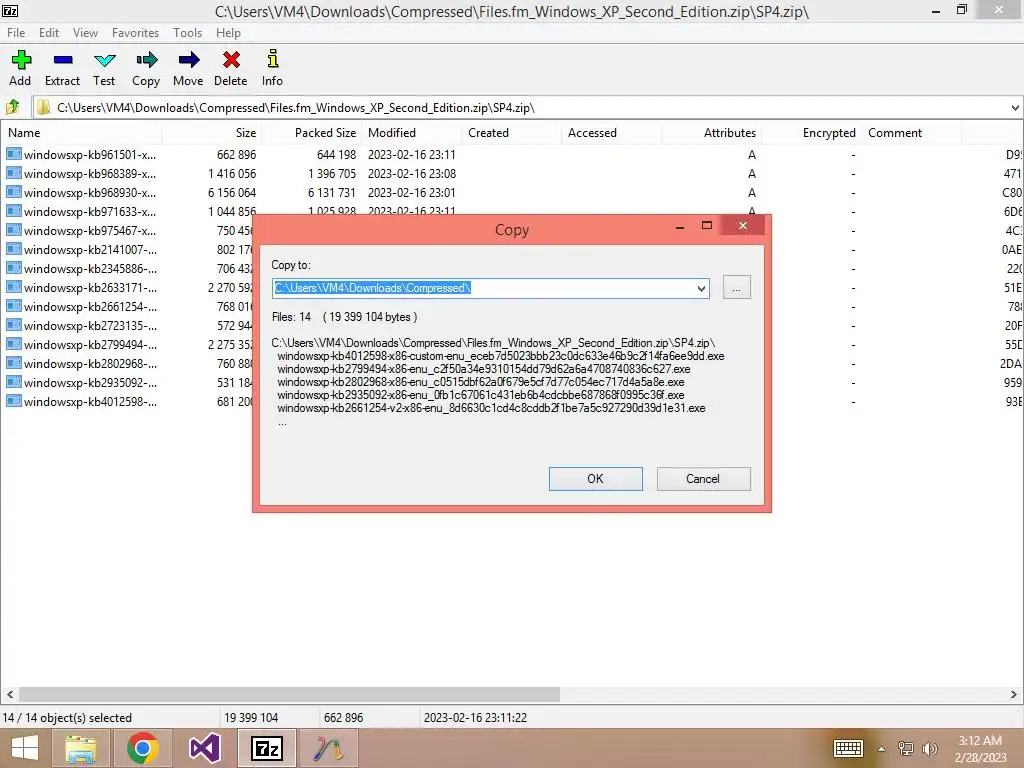This screenshot has width=1024, height=768.
Task: Open the Help menu
Action: click(228, 33)
